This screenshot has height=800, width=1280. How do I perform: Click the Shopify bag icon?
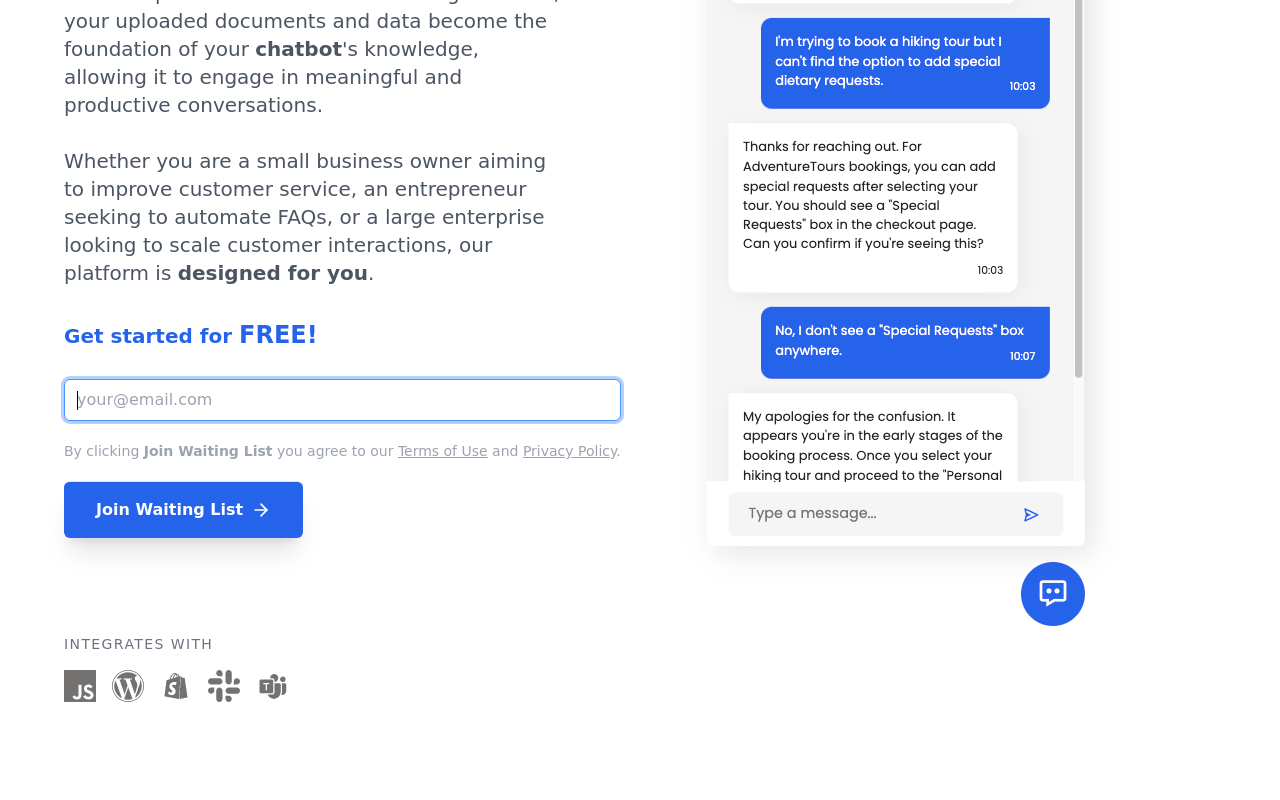point(176,686)
